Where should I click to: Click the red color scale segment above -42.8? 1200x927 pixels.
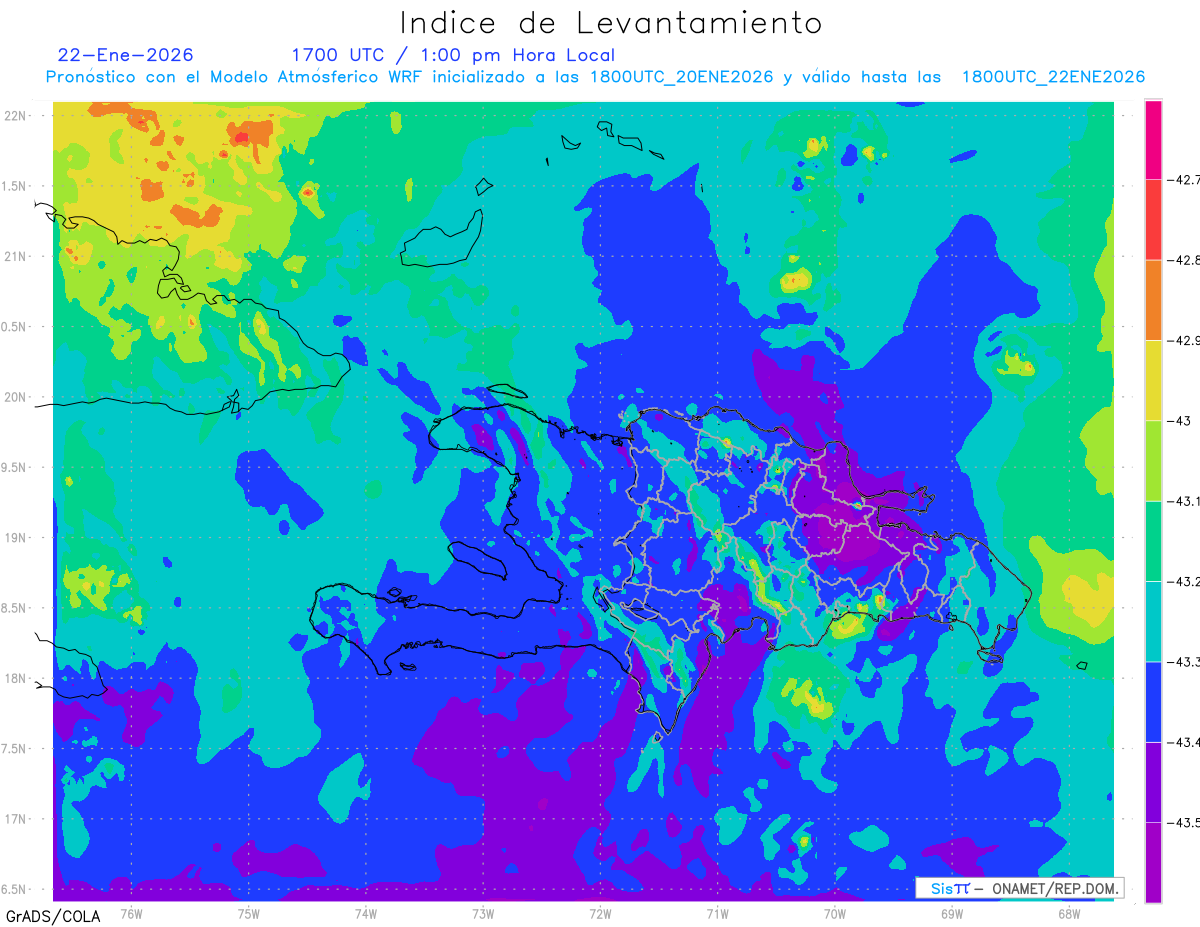(1153, 220)
